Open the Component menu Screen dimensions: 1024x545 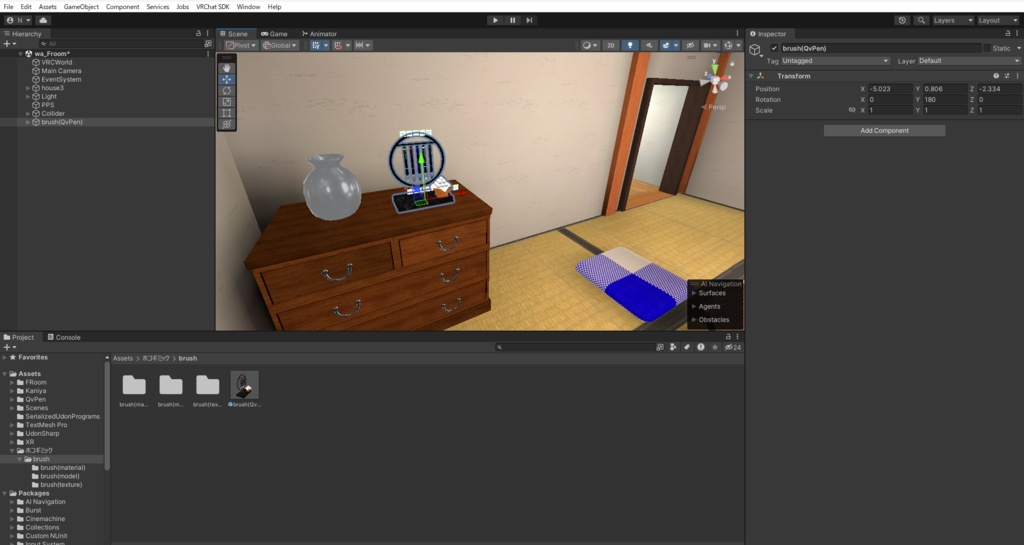coord(122,7)
